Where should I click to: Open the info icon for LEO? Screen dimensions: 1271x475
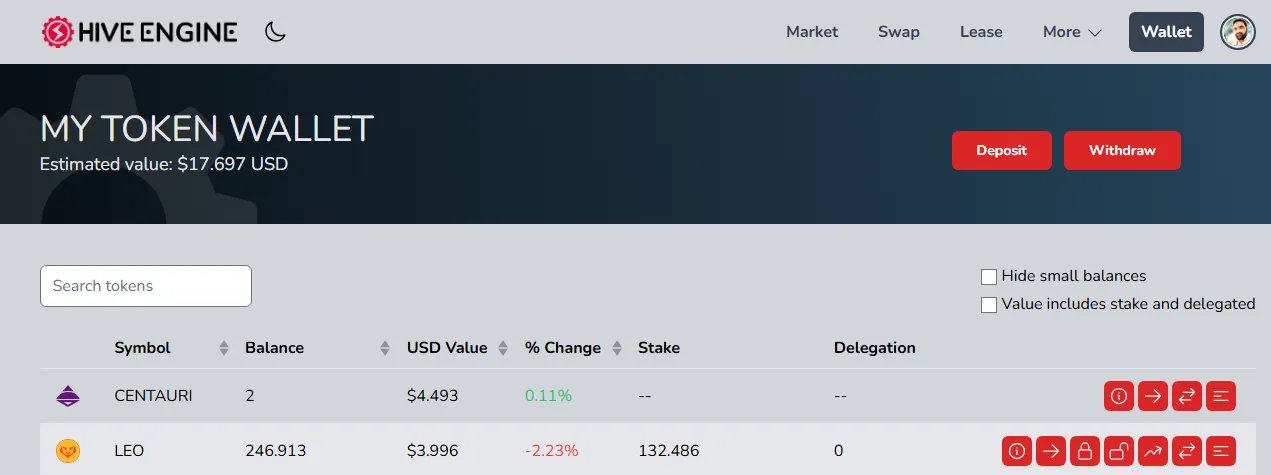pos(1017,451)
